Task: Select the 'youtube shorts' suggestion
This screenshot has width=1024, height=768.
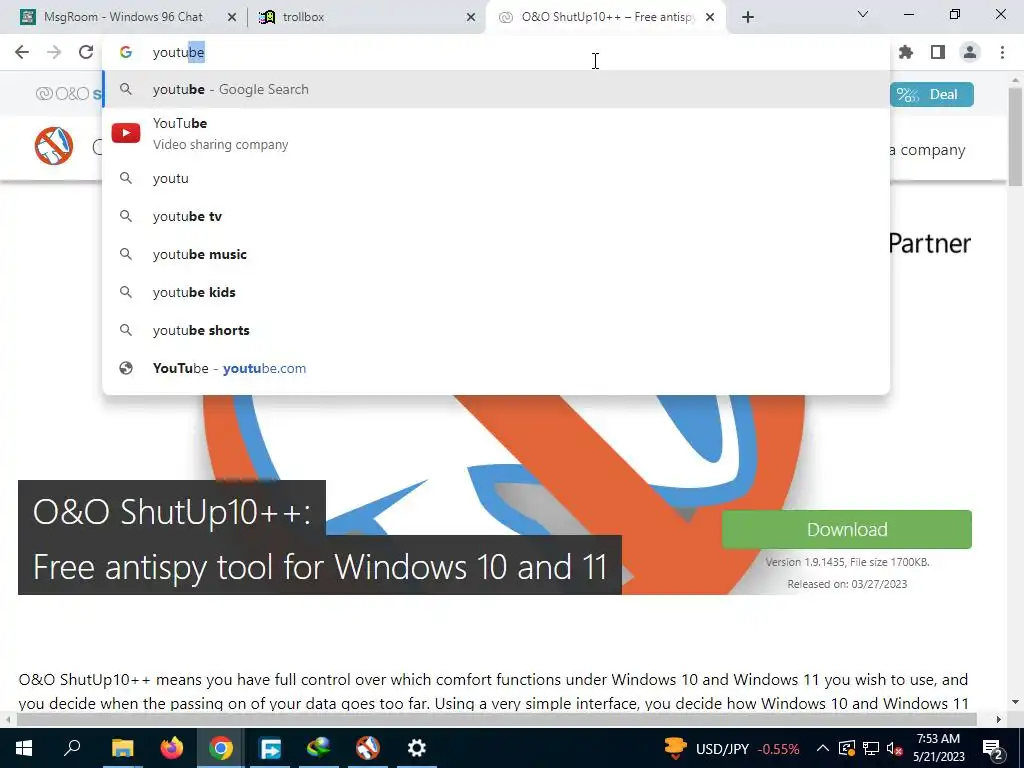Action: pos(496,330)
